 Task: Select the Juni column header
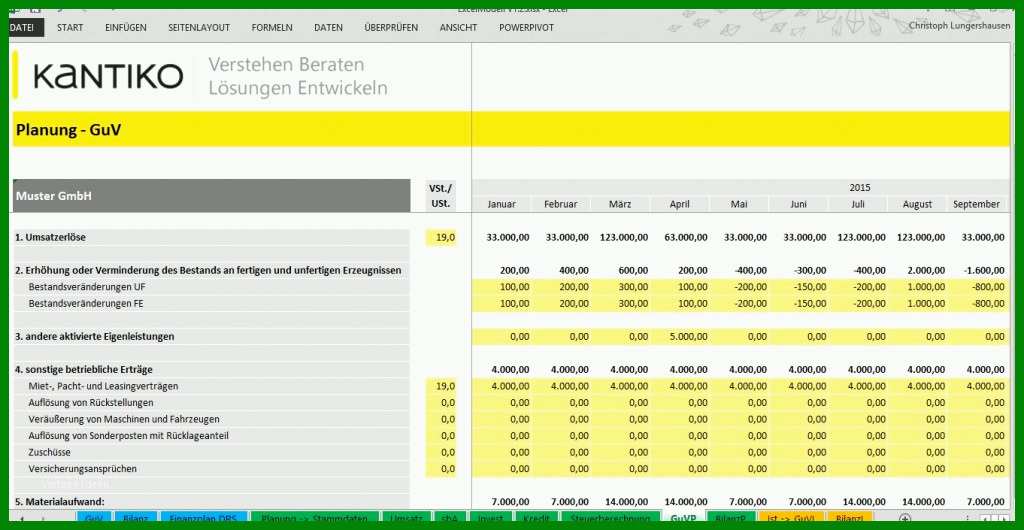point(798,204)
